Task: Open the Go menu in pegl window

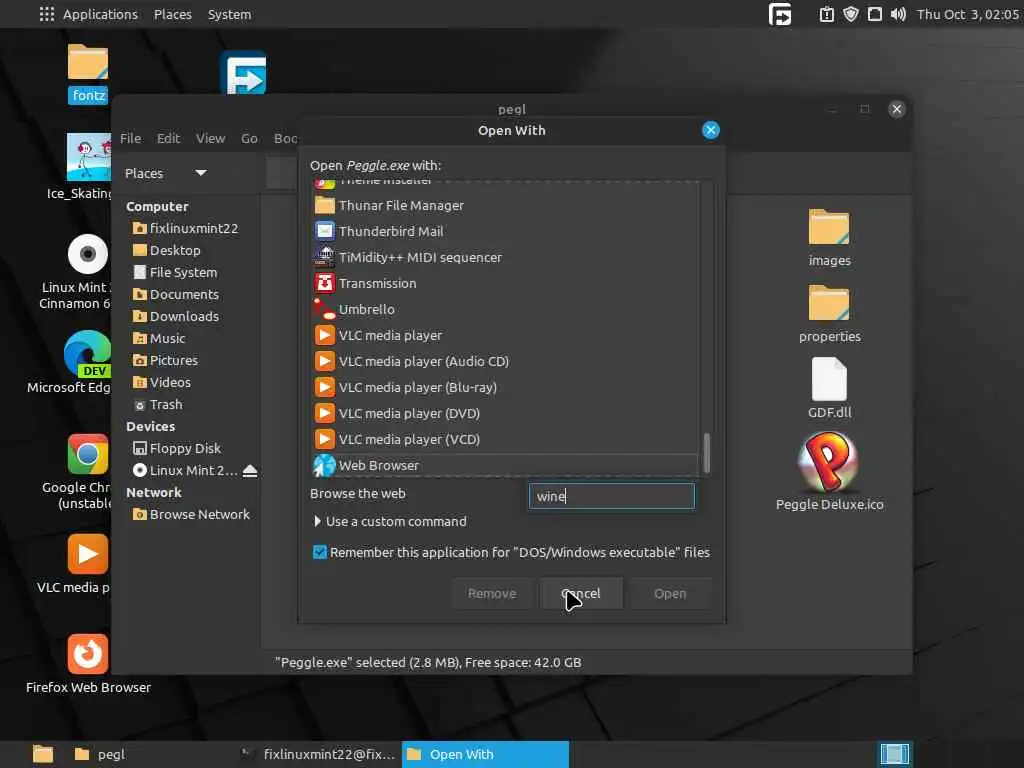Action: click(x=249, y=138)
